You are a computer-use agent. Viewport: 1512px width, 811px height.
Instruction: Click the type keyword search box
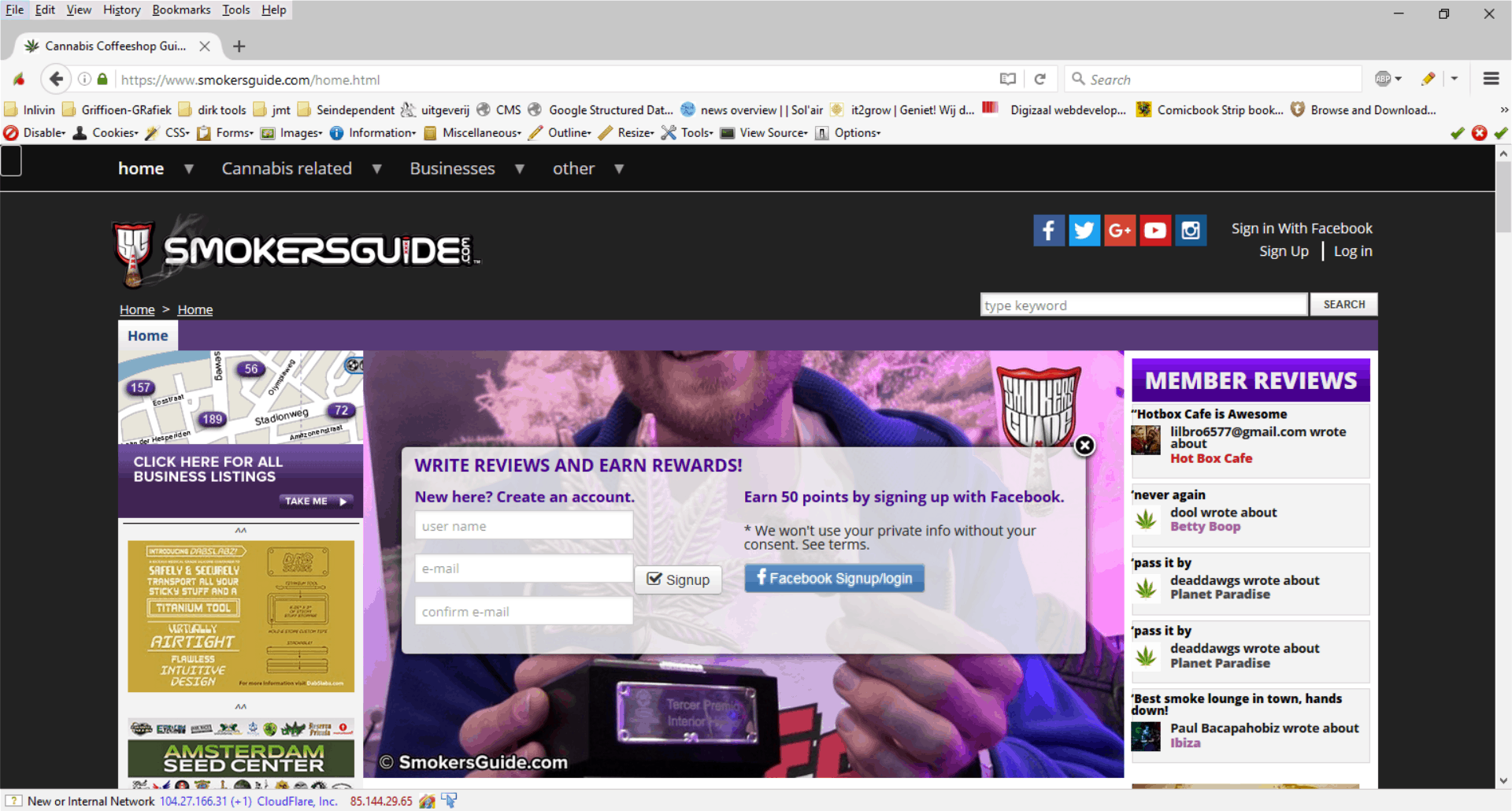tap(1143, 305)
